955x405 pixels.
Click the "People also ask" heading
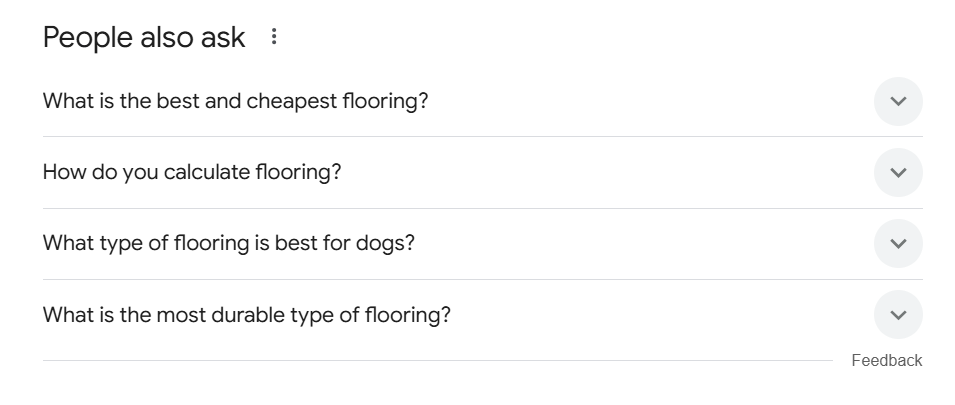(x=144, y=38)
